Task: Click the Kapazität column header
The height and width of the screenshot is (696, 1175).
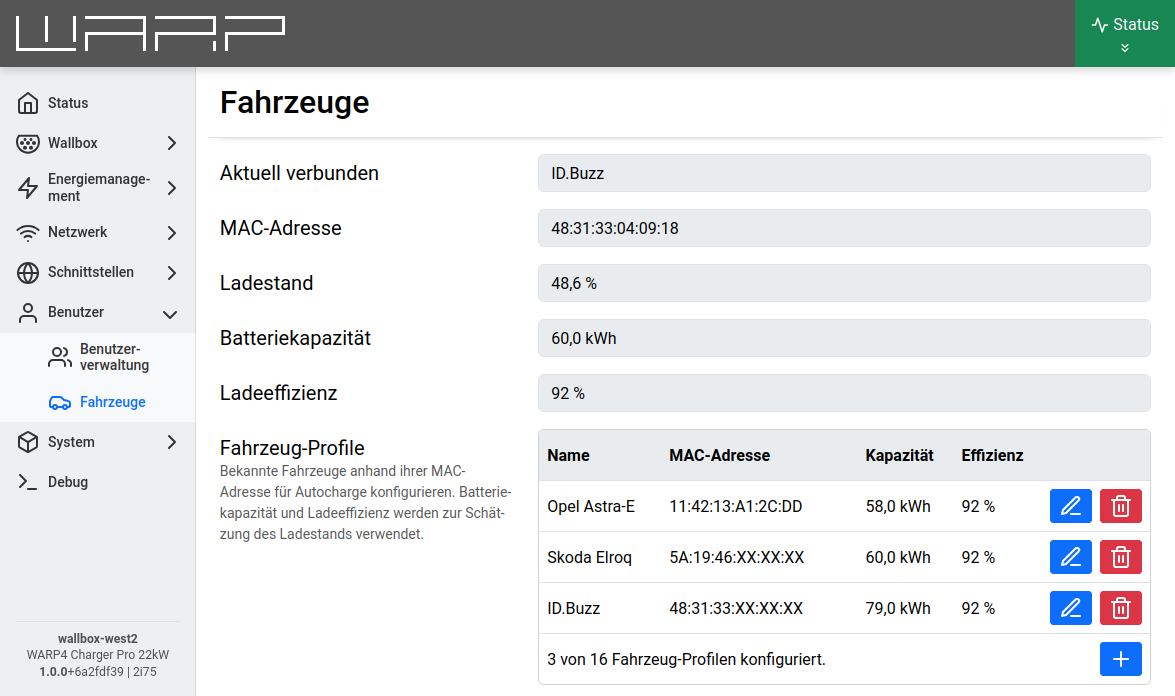Action: [x=899, y=456]
